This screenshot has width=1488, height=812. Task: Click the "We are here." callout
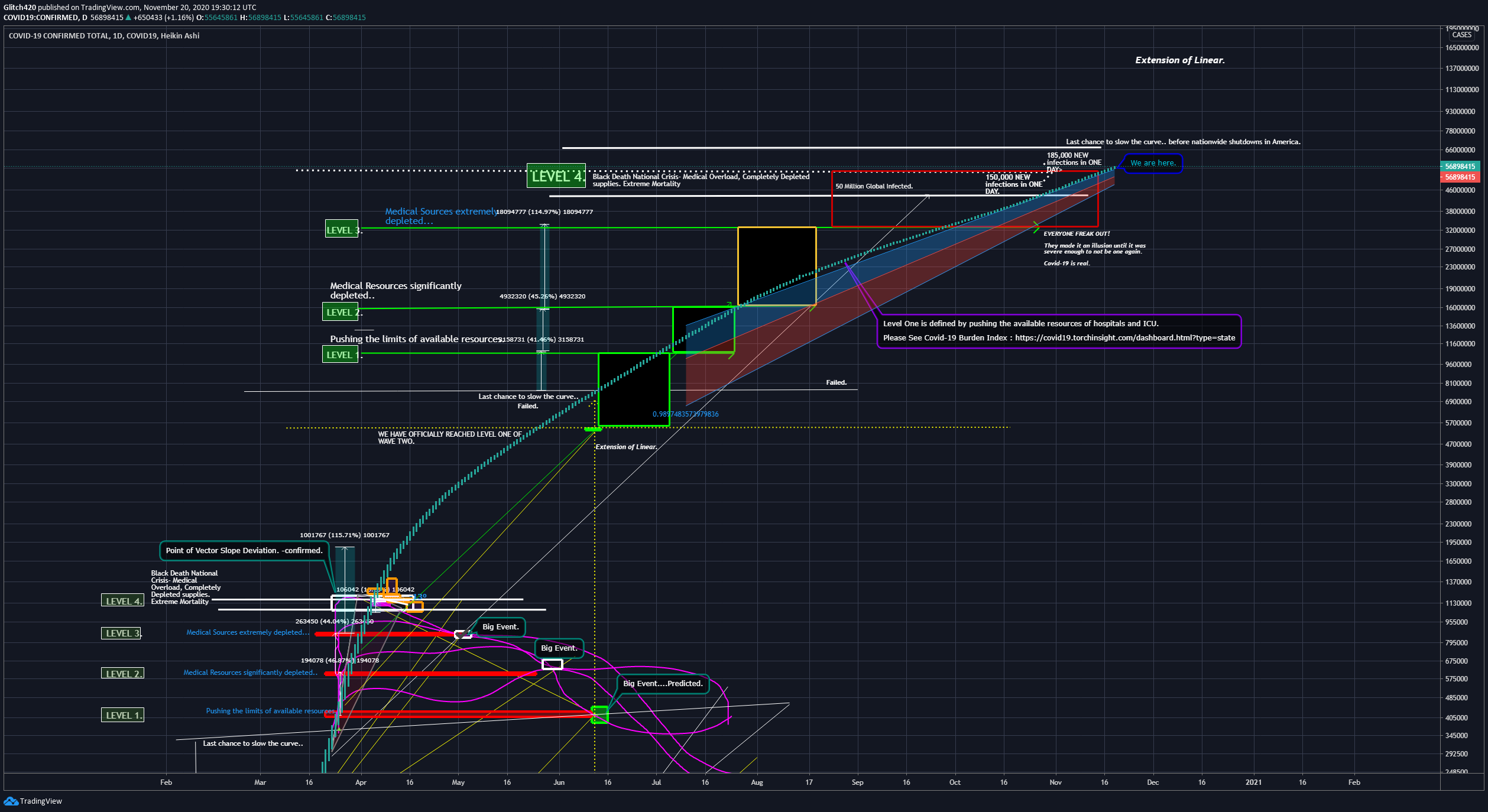[x=1152, y=163]
